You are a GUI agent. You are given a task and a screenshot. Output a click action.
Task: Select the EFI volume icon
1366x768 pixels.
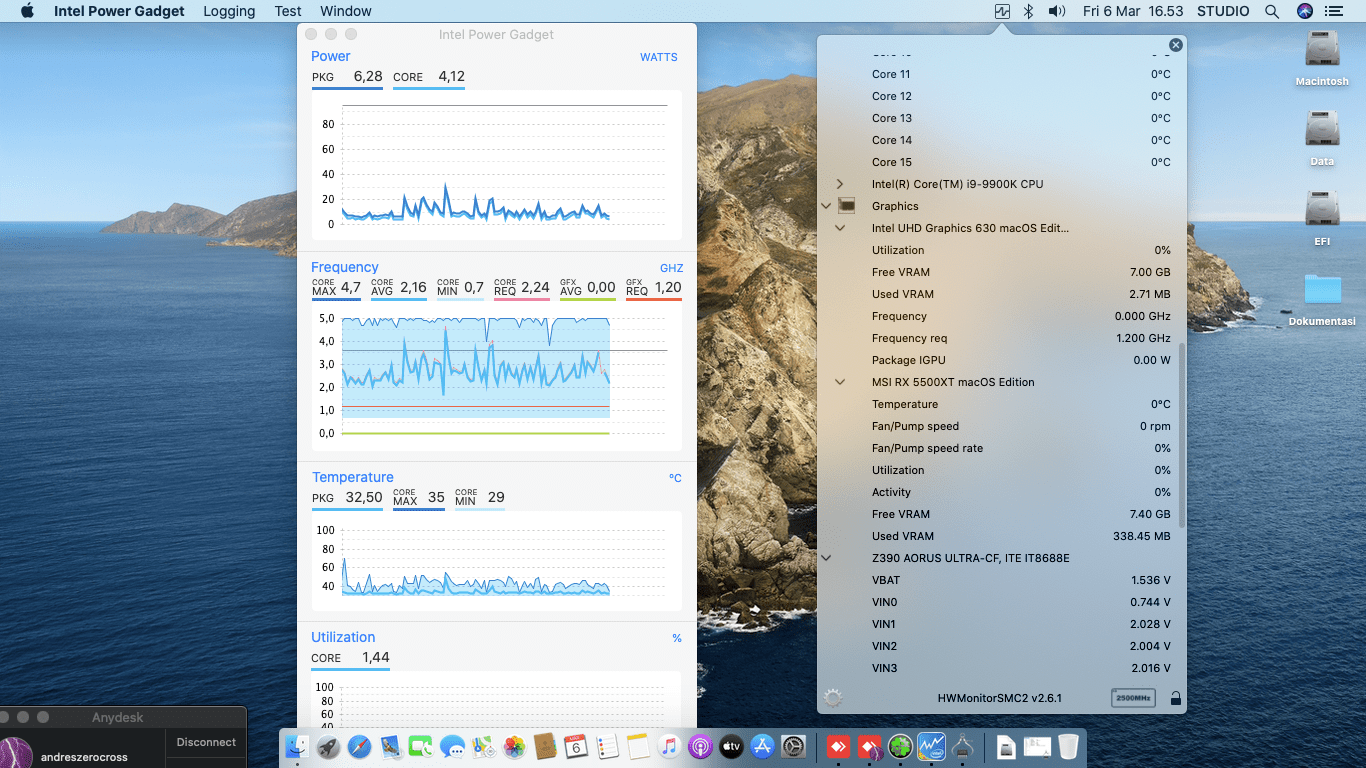[x=1322, y=218]
